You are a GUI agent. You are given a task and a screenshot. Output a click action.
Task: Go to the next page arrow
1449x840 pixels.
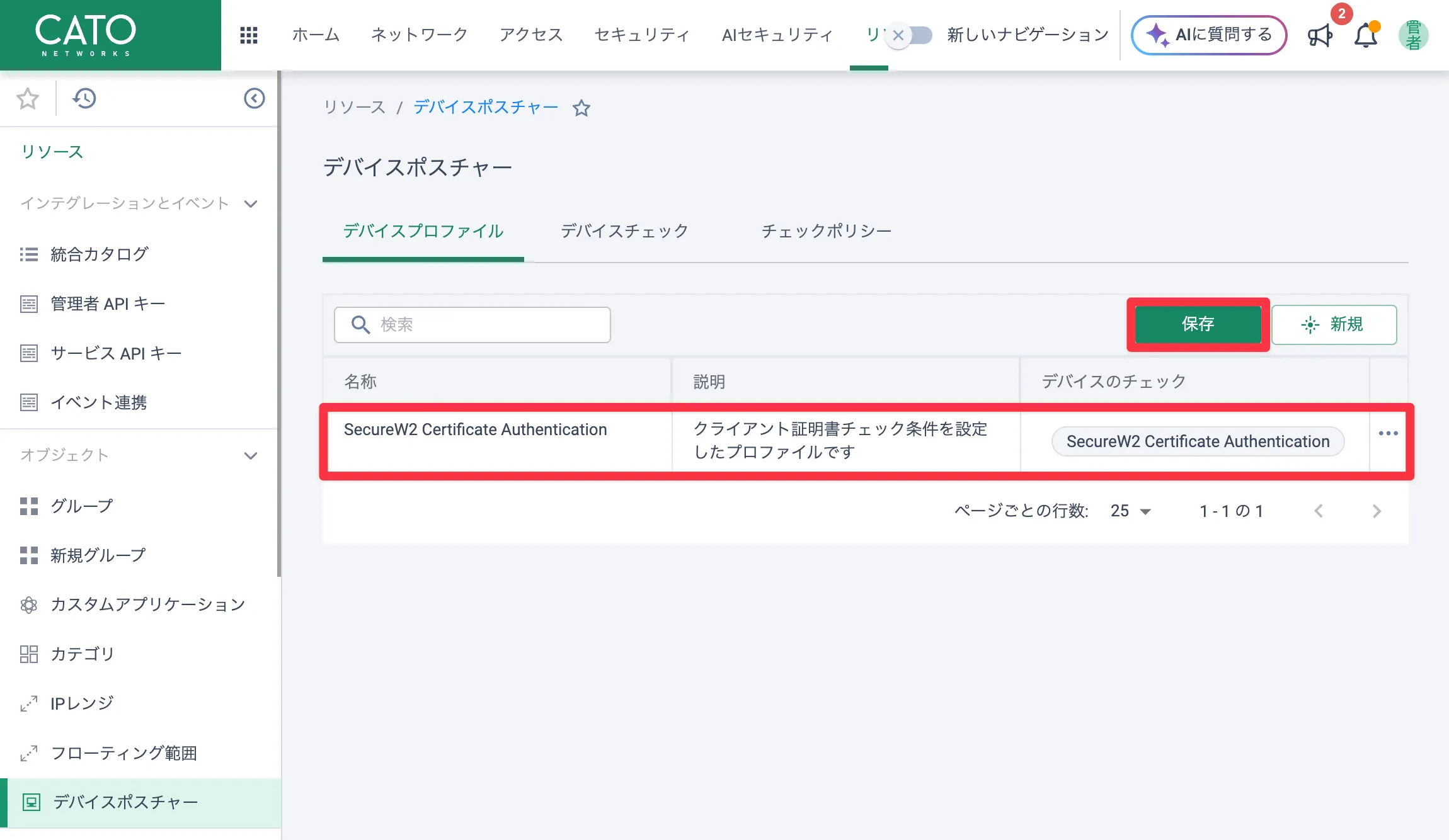[1377, 511]
